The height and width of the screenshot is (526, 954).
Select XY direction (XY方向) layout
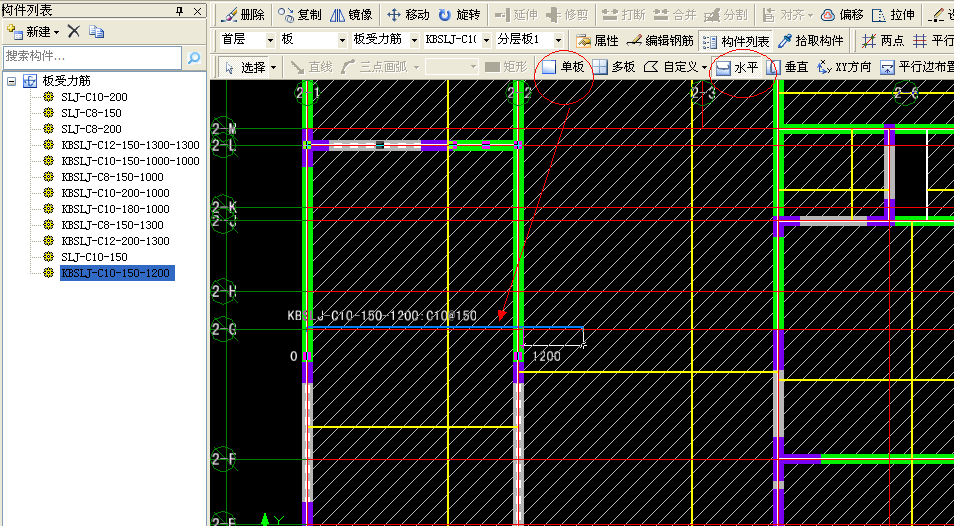tap(844, 67)
